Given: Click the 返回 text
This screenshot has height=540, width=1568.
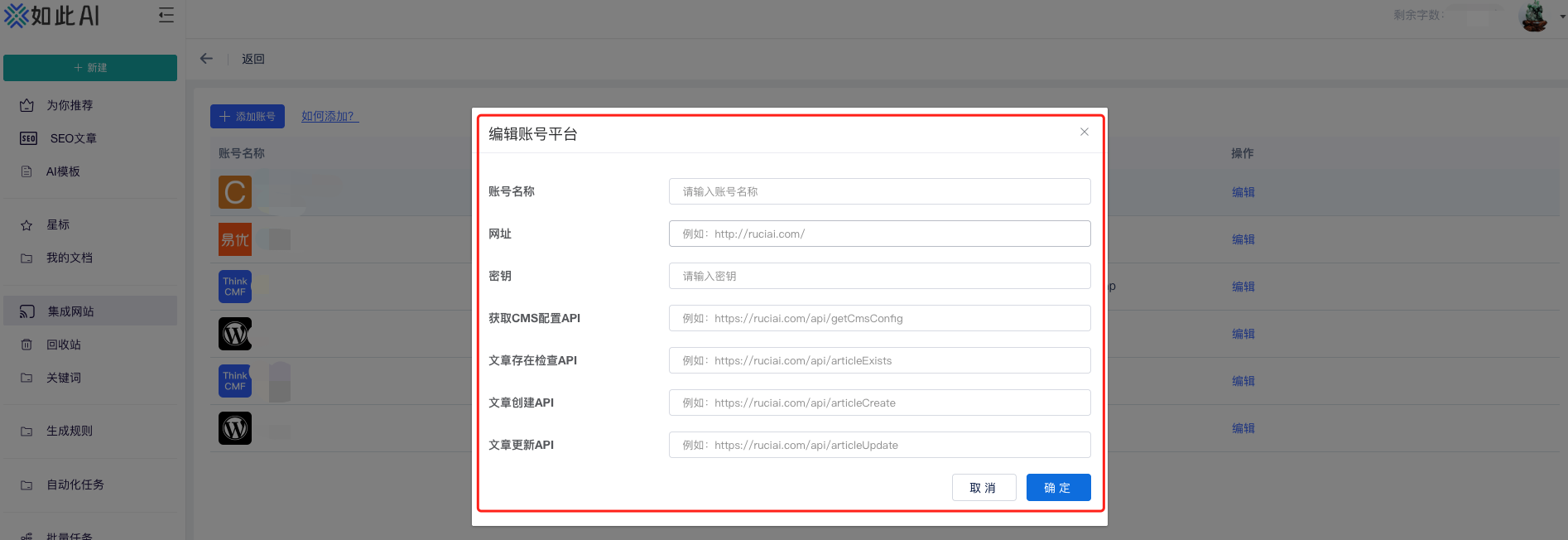Looking at the screenshot, I should tap(253, 59).
